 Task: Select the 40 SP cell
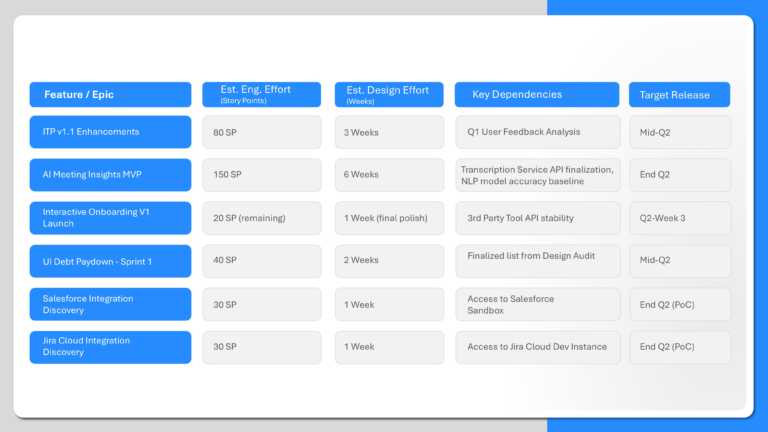tap(262, 261)
